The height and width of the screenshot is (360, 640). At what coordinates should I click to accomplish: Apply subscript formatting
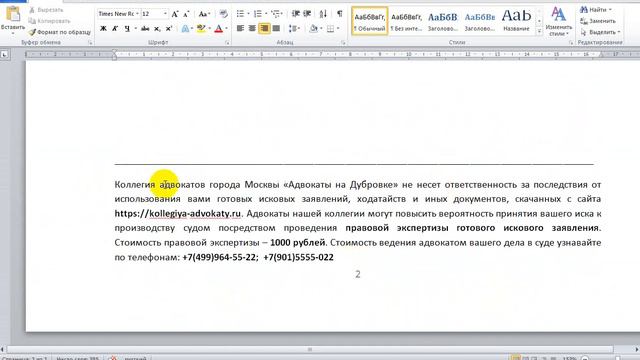pyautogui.click(x=157, y=29)
